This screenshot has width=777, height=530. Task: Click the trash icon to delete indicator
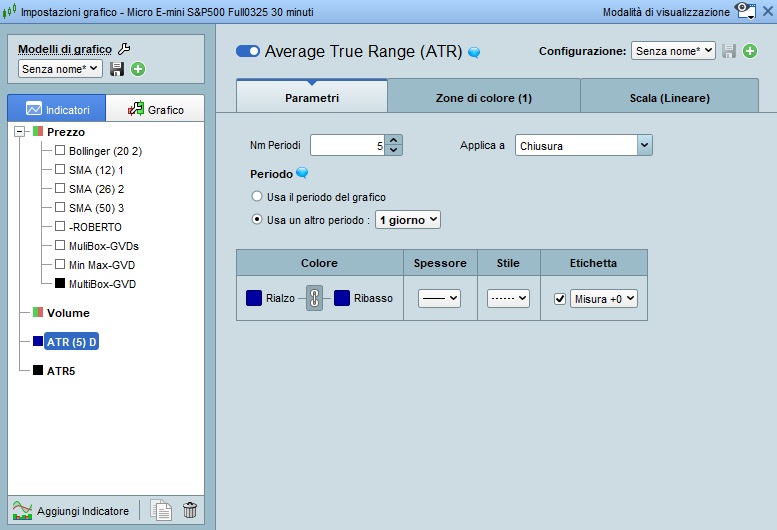coord(190,510)
